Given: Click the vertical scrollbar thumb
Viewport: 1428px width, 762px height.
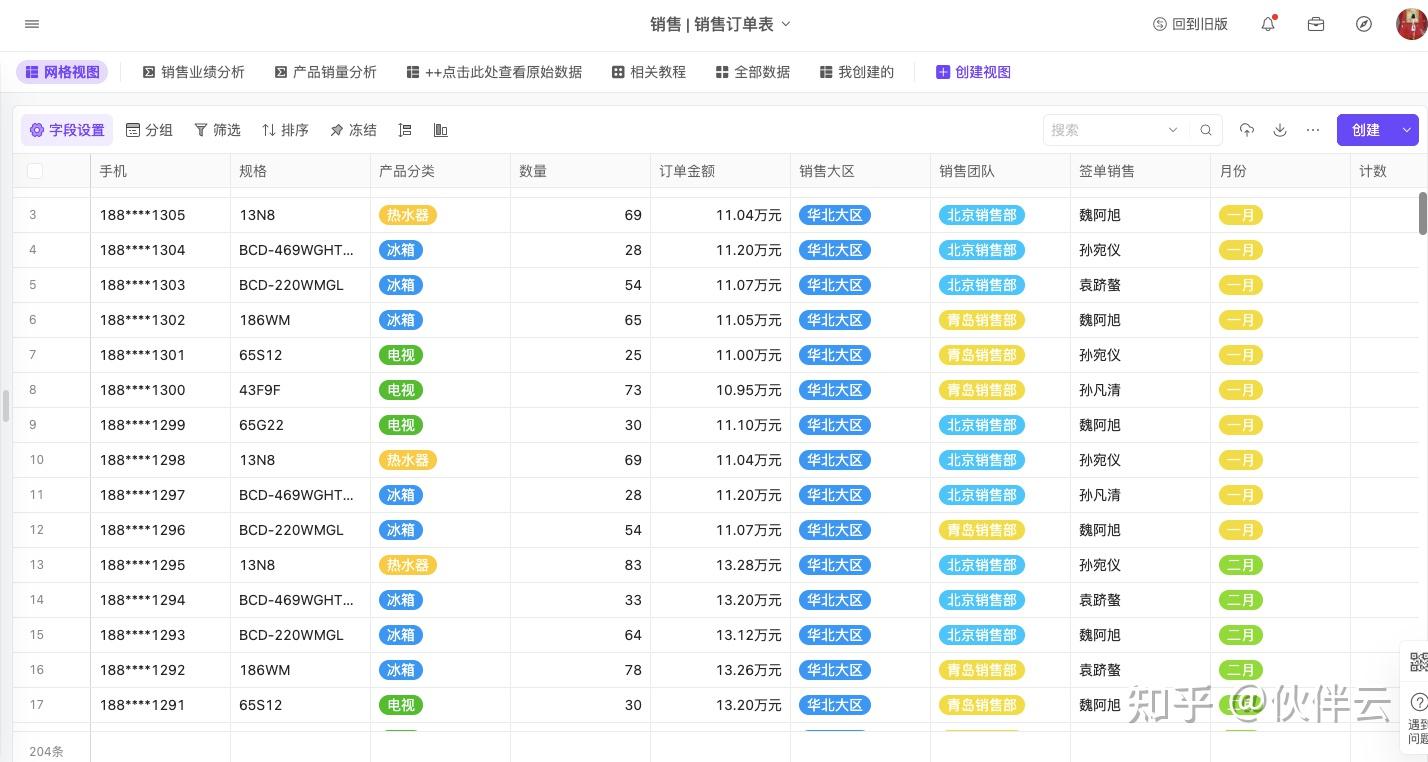Looking at the screenshot, I should click(x=1423, y=213).
